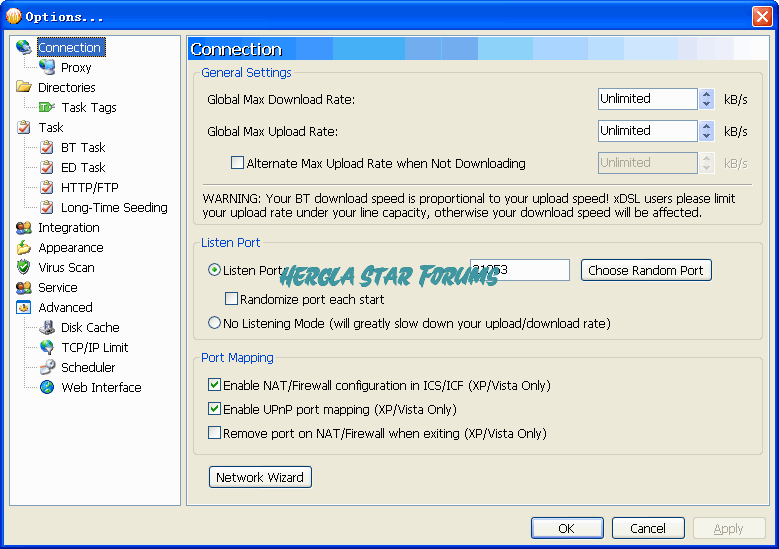Click the Task Tags icon

46,107
